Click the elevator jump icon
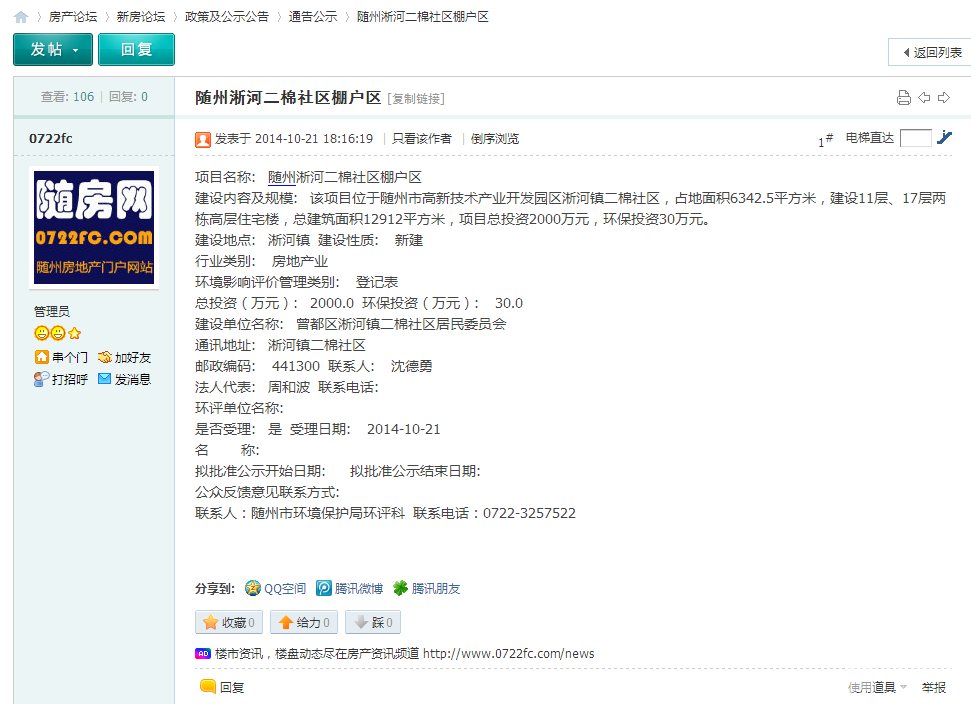This screenshot has height=704, width=971. pos(944,137)
